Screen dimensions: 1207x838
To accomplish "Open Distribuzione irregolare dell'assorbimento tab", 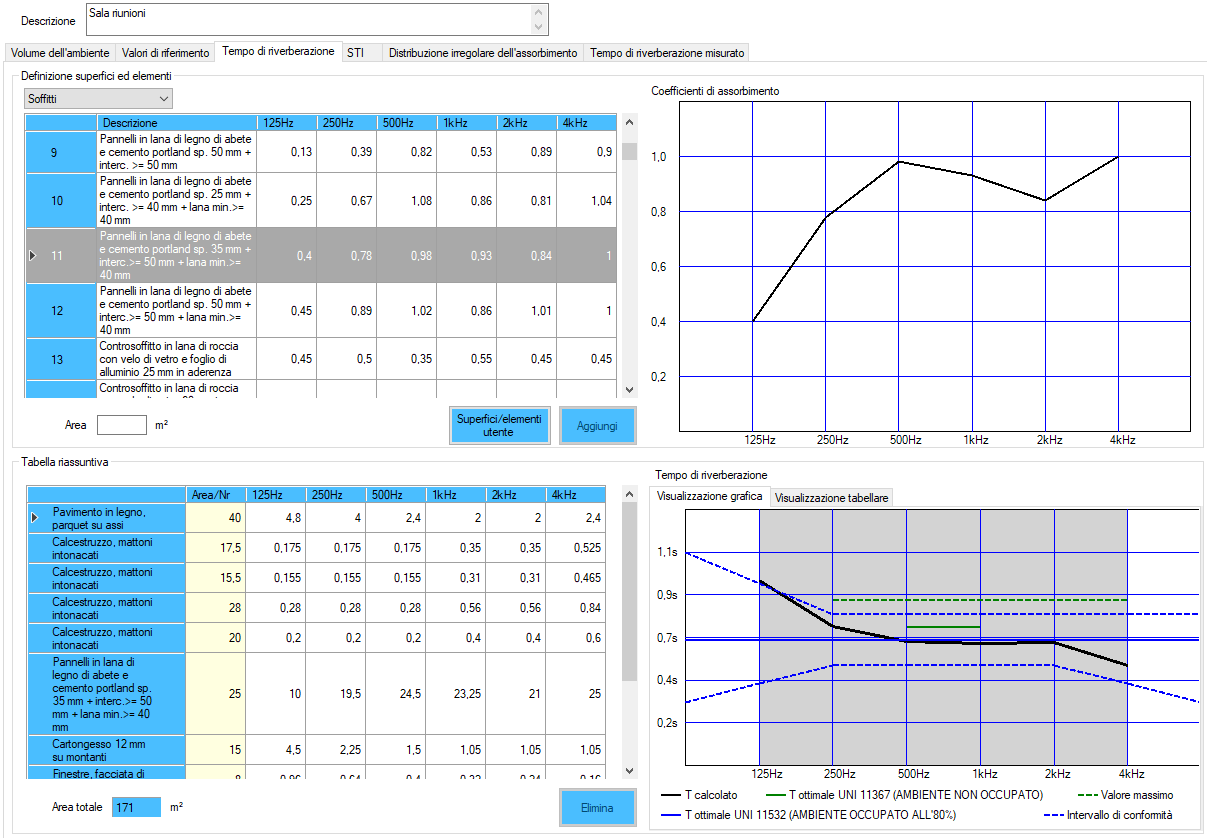I will pyautogui.click(x=483, y=53).
